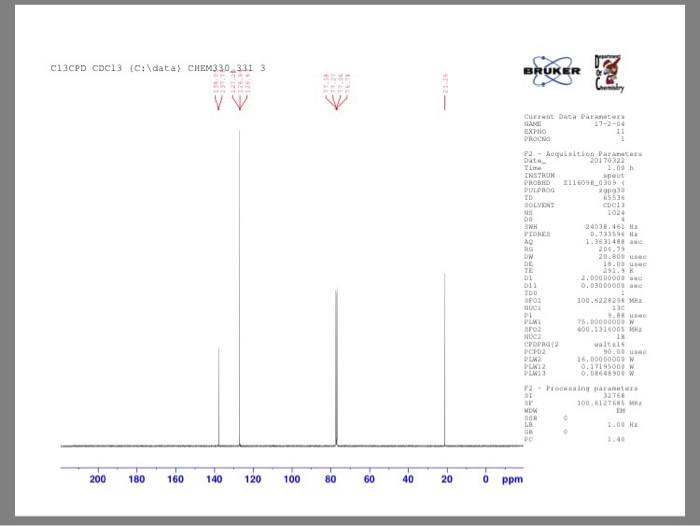Click the '40' tick label on the ppm axis
The height and width of the screenshot is (526, 700).
click(x=408, y=479)
